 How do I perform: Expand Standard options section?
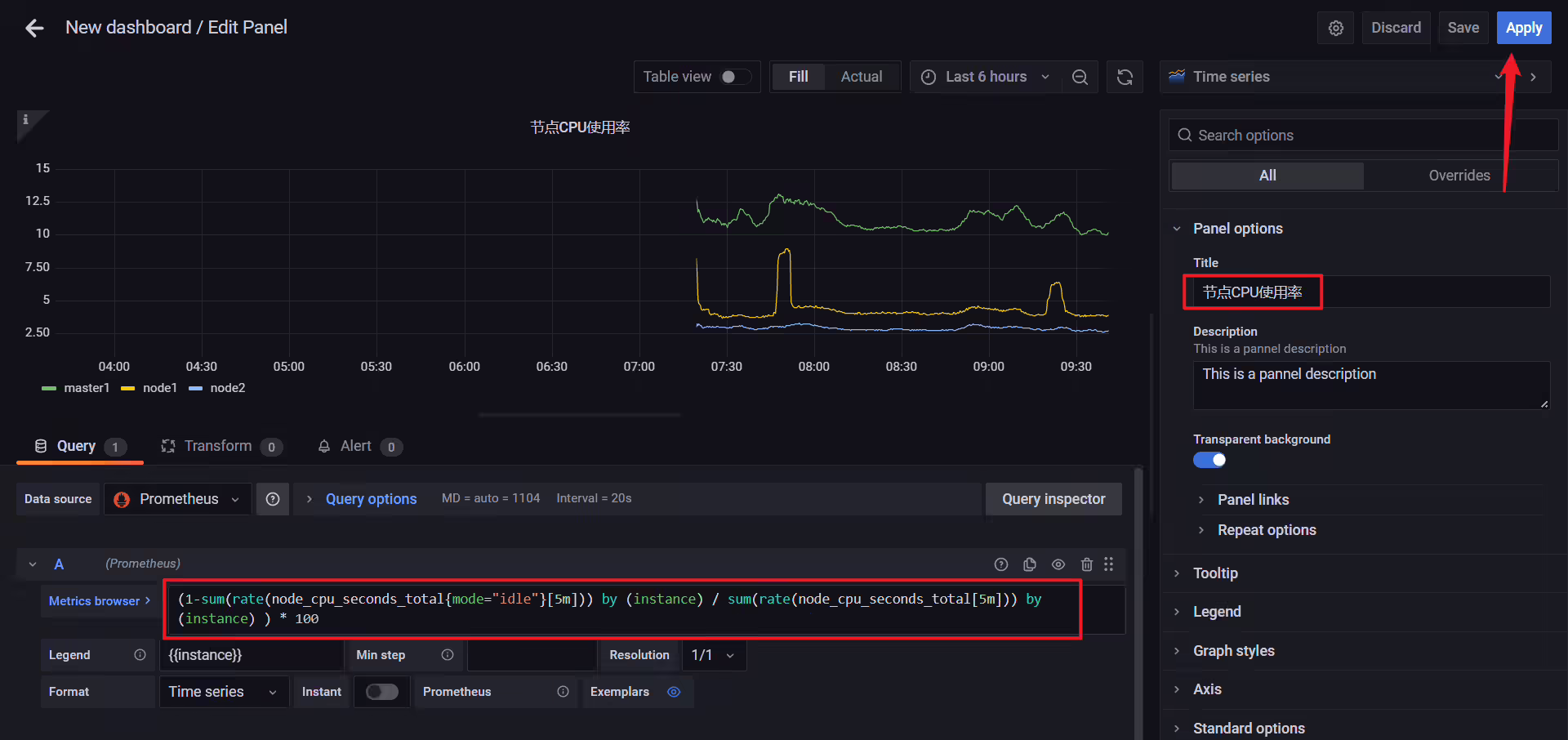[1249, 729]
